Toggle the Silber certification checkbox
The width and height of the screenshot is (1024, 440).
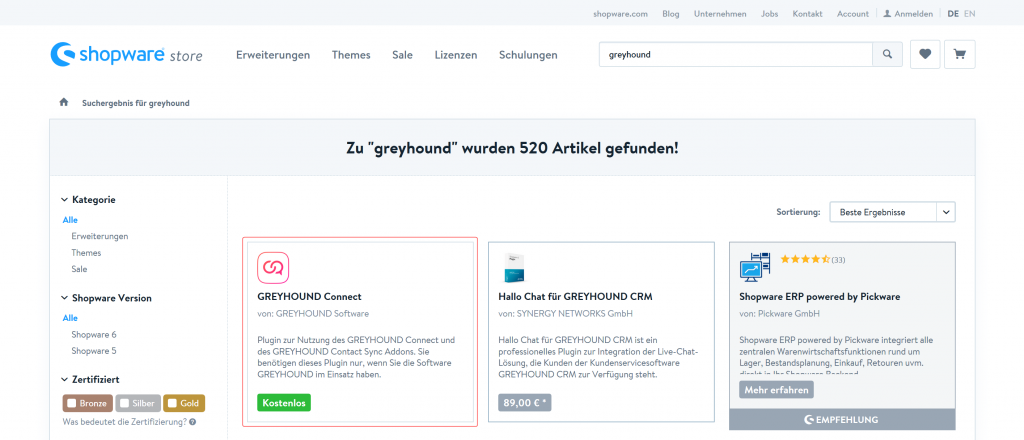coord(125,403)
